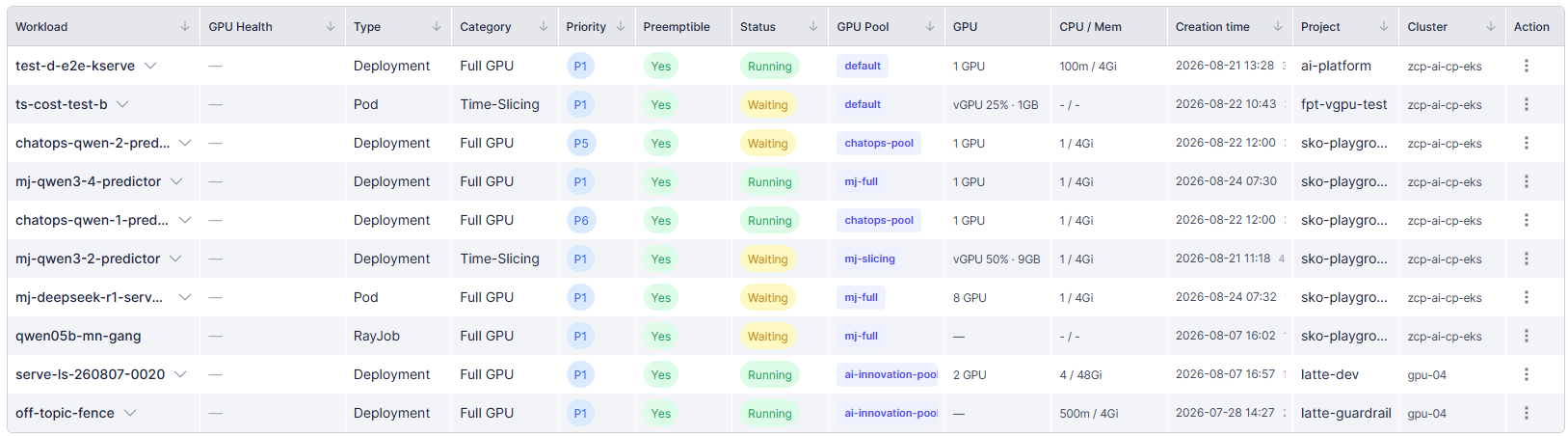Open kebab menu for ts-cost-test-b workload
Image resolution: width=1568 pixels, height=436 pixels.
[x=1526, y=104]
